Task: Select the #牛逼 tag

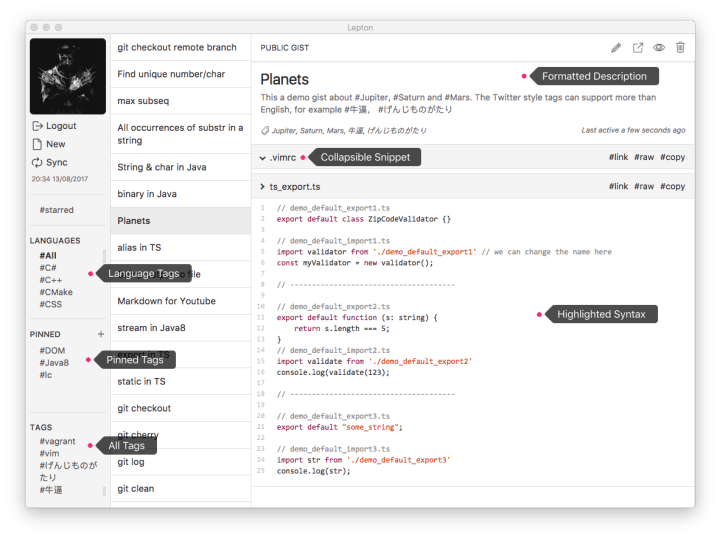Action: coord(51,490)
